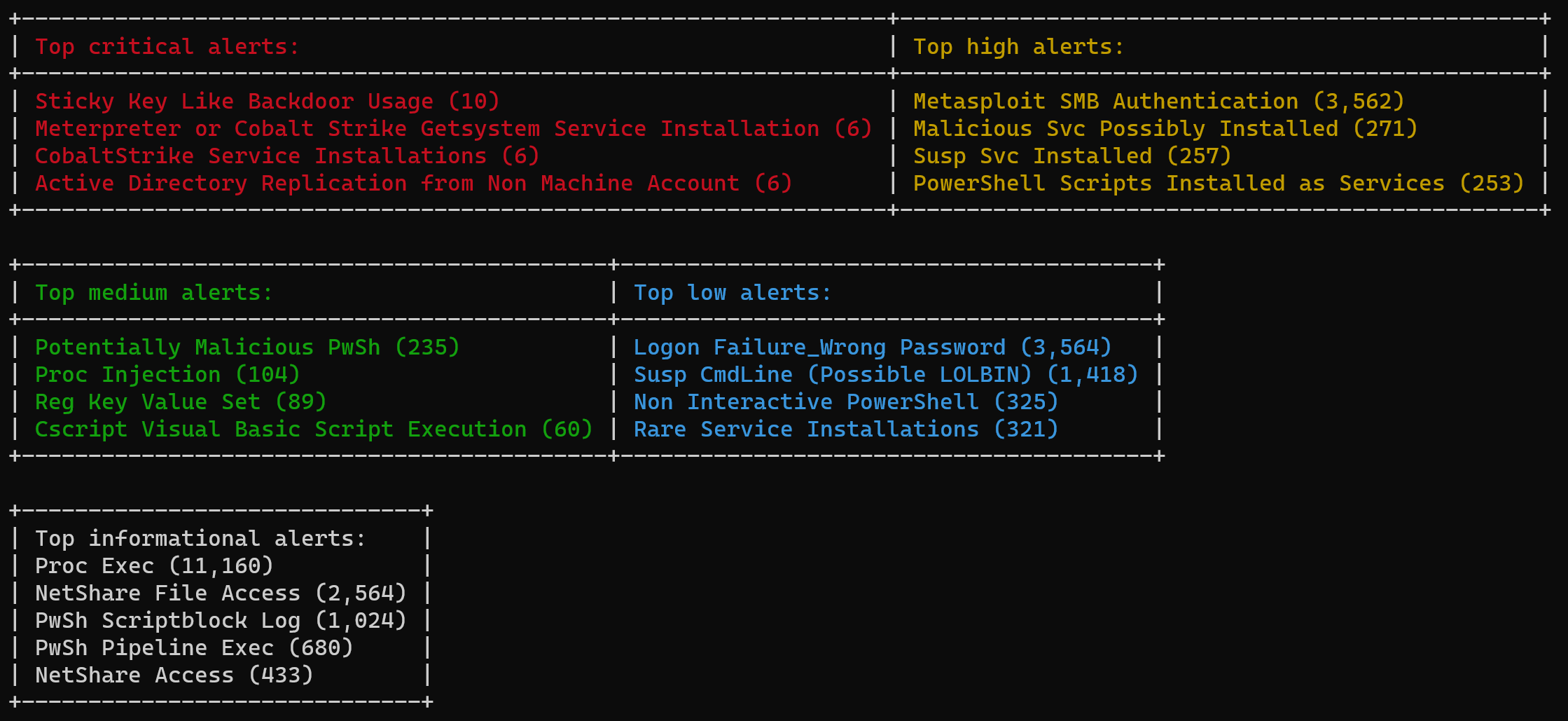Select the Rare Service Installations alert
The height and width of the screenshot is (721, 1568).
point(846,429)
